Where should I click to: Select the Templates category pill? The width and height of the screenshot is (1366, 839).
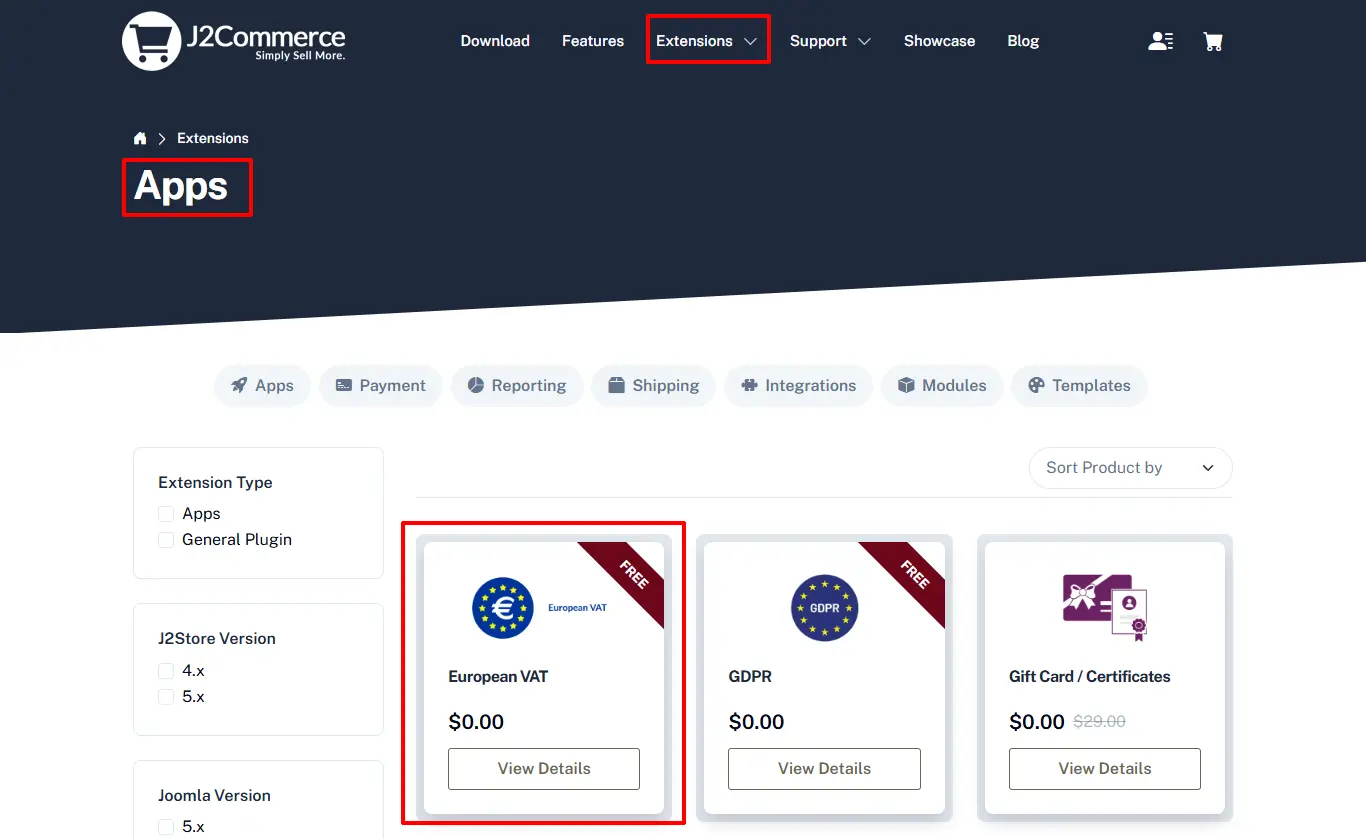coord(1079,385)
